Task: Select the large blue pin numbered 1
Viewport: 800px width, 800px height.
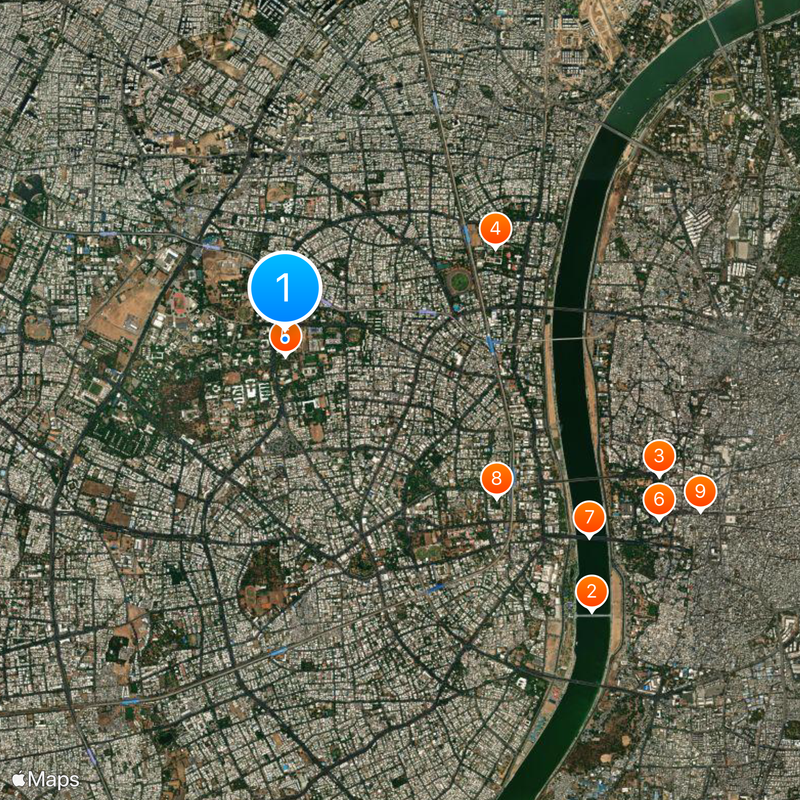Action: (x=285, y=288)
